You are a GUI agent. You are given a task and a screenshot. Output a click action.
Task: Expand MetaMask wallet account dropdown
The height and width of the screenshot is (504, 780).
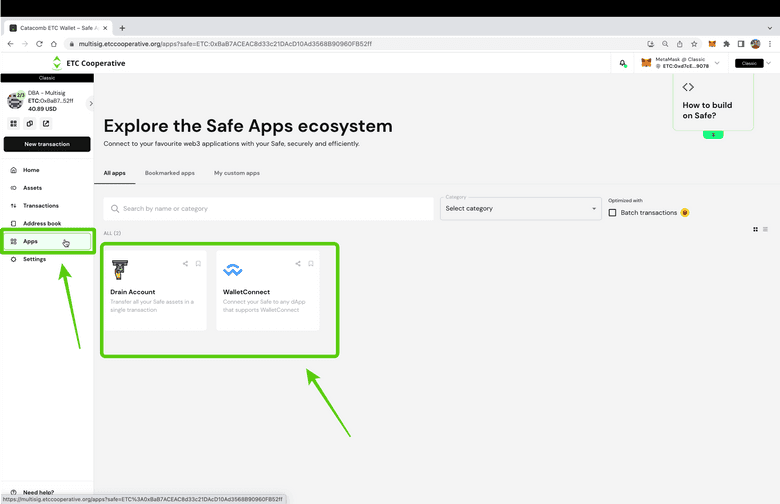[717, 63]
